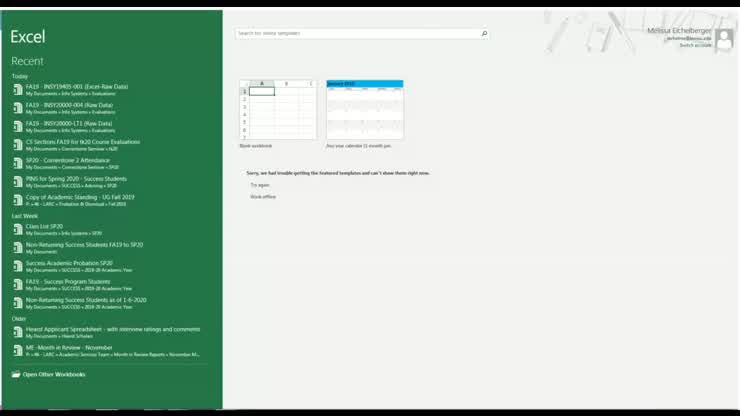Click the file icon beside FA19 INSY20000-004 Raw Data

18,108
